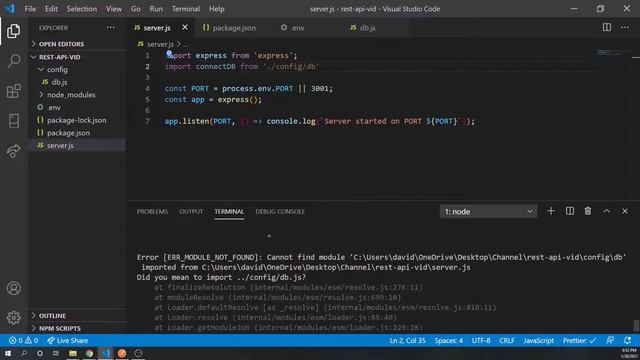Split the editor to the right
The height and width of the screenshot is (360, 640).
coord(607,27)
